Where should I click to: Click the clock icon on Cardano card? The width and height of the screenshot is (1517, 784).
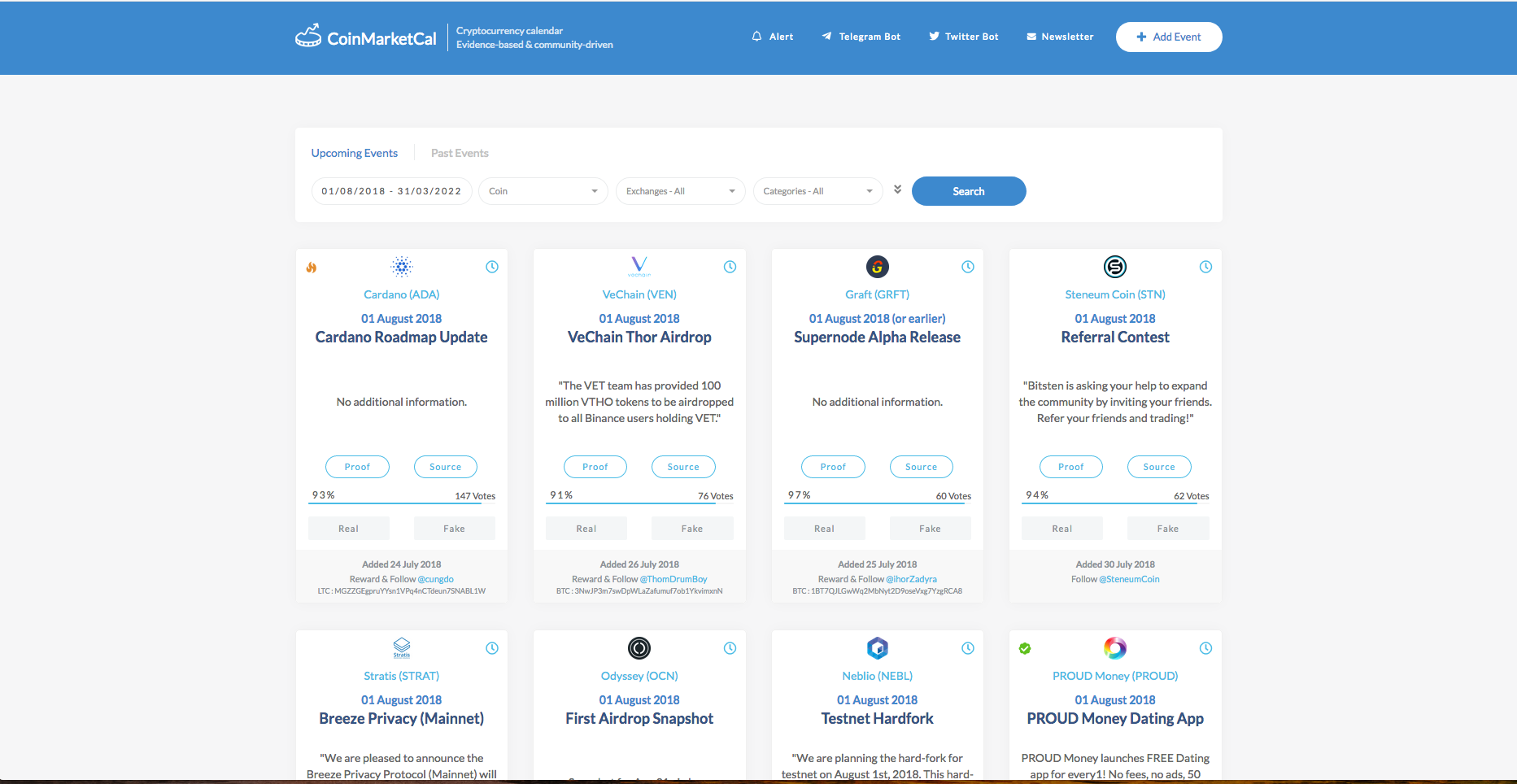(x=492, y=267)
